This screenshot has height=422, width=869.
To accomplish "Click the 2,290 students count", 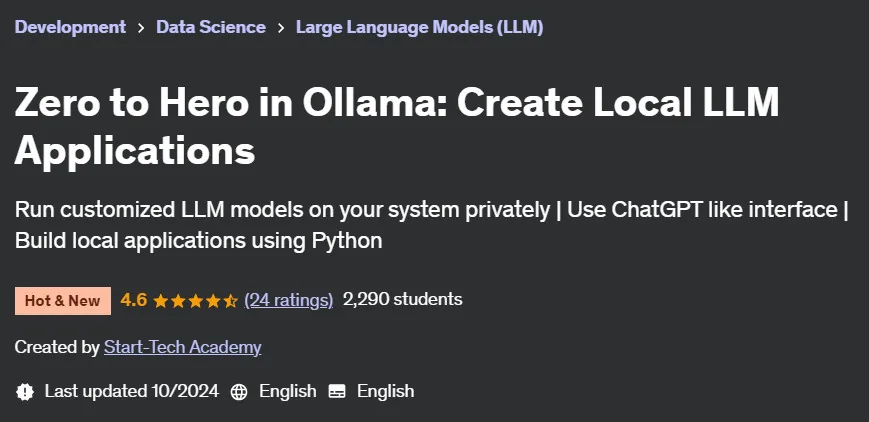I will tap(402, 299).
